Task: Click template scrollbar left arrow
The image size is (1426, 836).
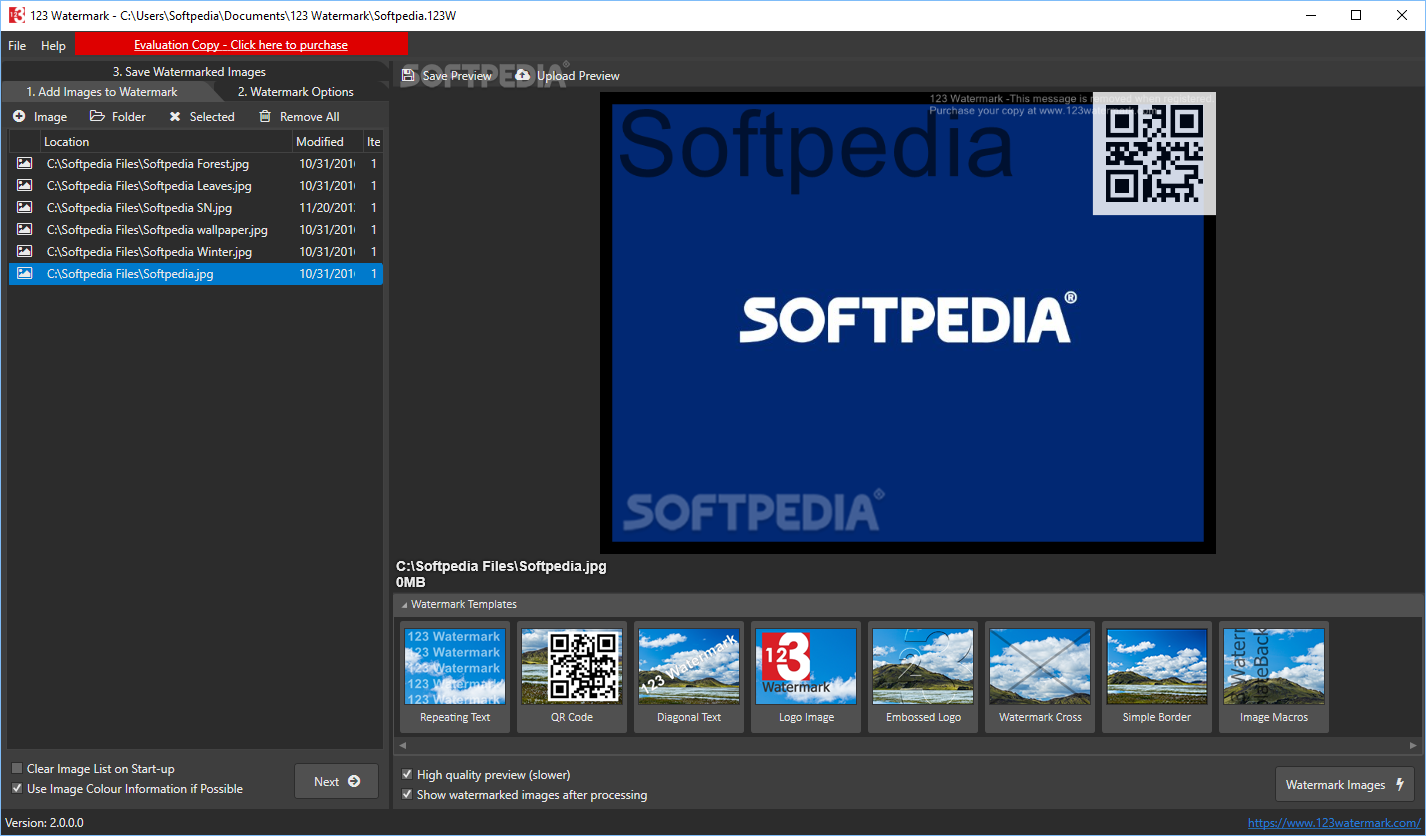Action: pos(403,746)
